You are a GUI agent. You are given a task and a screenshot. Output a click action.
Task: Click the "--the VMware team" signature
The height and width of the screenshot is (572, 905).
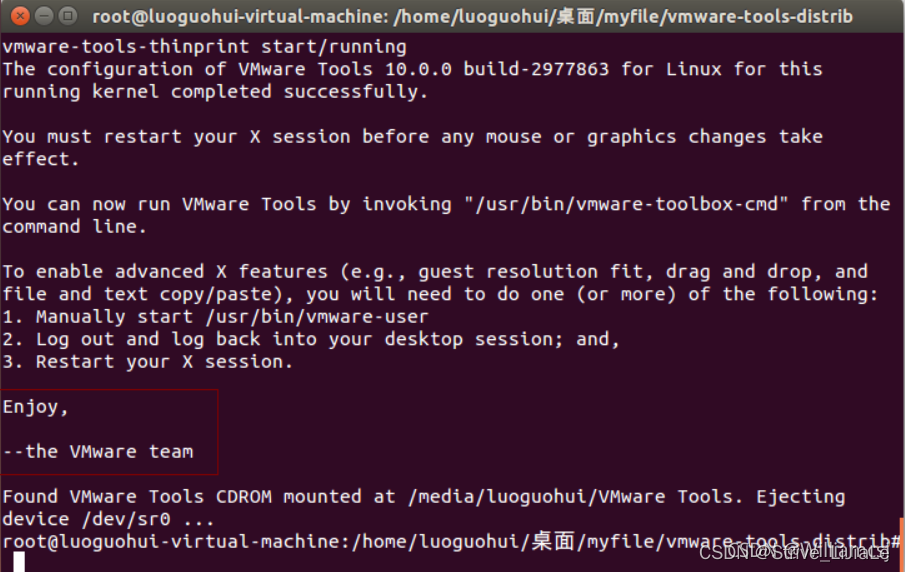[98, 452]
